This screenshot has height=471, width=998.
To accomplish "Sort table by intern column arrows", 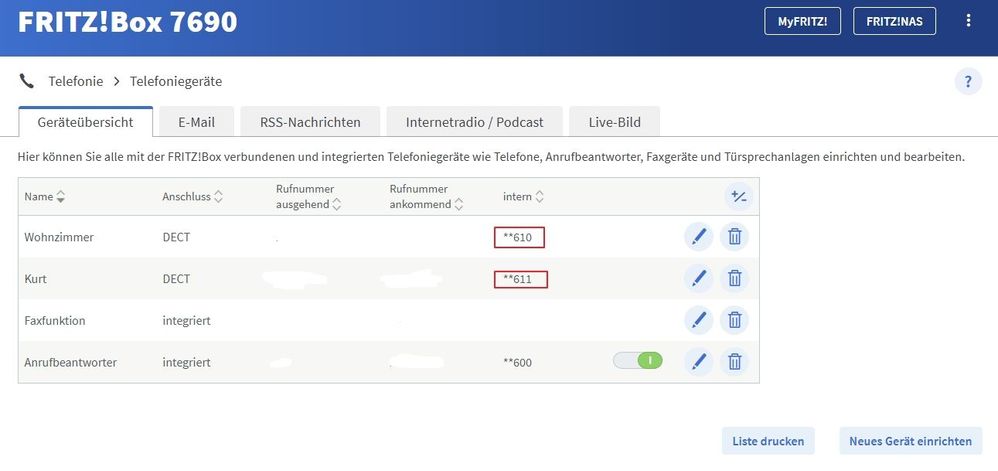I will coord(539,197).
